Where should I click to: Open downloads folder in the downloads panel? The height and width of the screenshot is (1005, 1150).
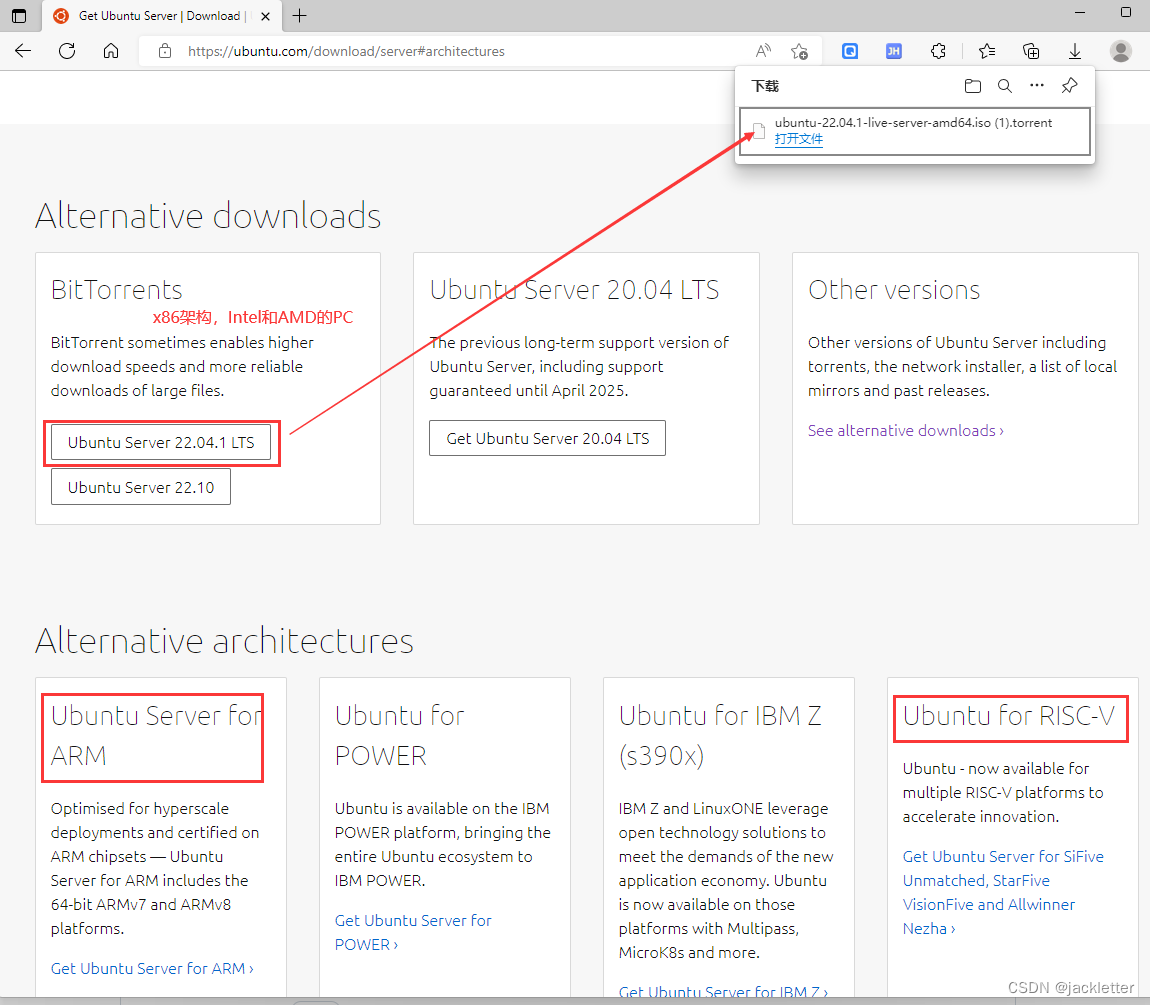(972, 86)
